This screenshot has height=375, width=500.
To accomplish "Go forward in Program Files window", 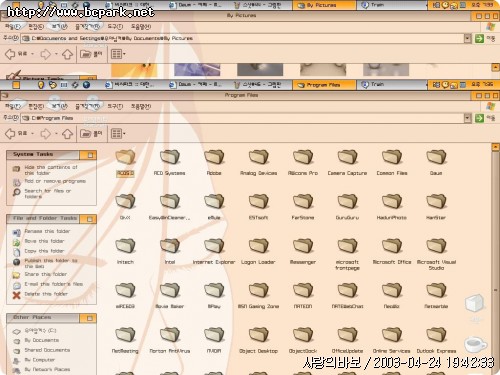I will pos(45,134).
